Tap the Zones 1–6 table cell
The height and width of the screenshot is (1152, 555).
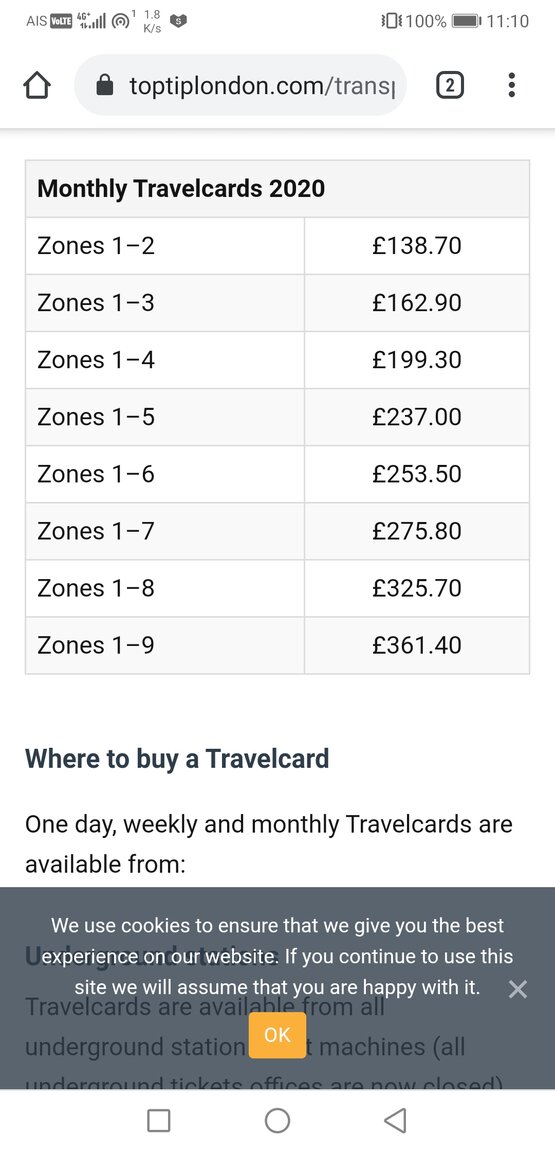165,474
